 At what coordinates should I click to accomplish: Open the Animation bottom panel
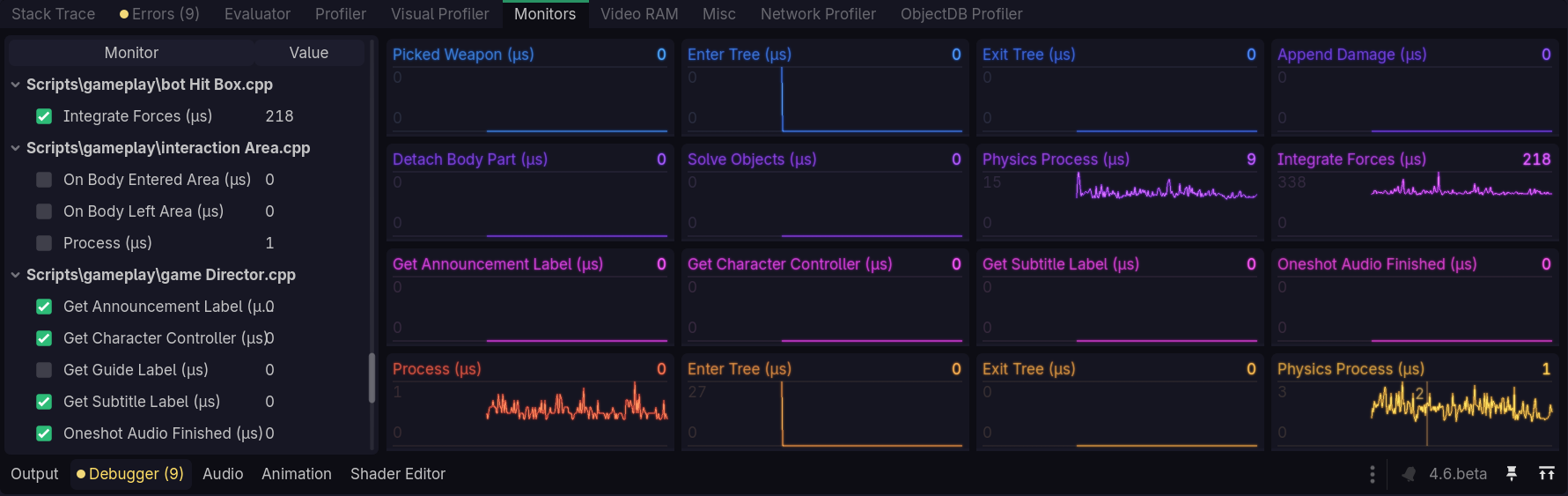(x=297, y=474)
